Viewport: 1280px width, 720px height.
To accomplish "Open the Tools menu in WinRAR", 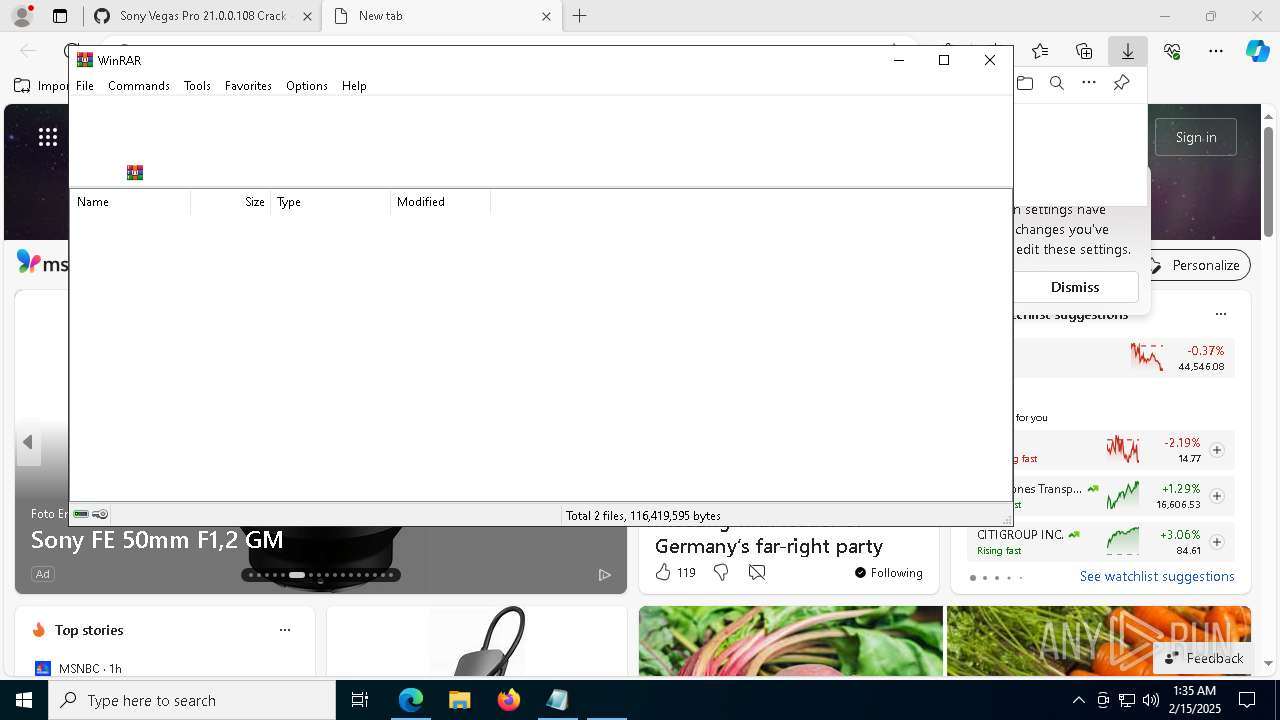I will pyautogui.click(x=197, y=86).
